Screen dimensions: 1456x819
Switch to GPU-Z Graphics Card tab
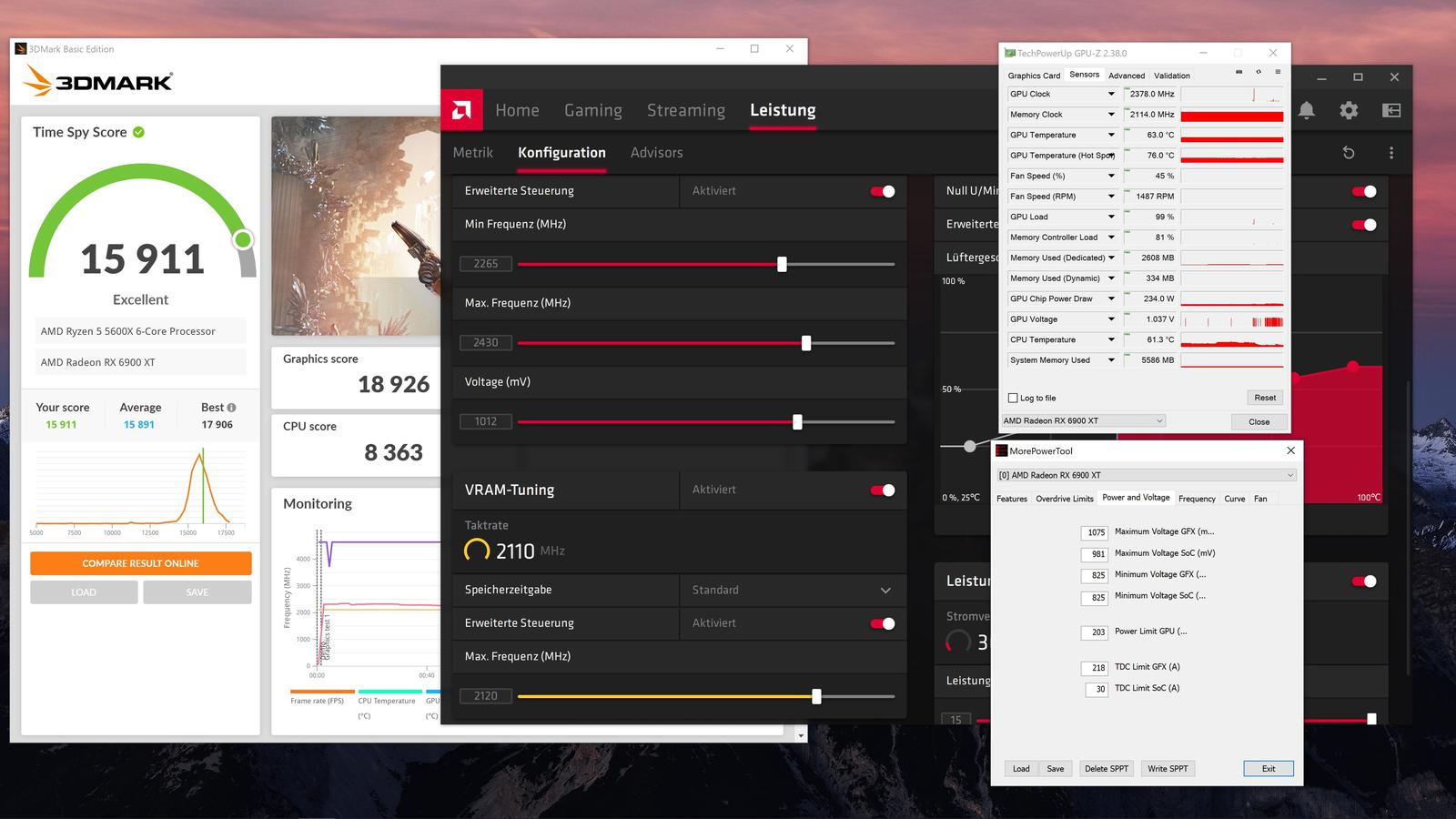point(1034,76)
